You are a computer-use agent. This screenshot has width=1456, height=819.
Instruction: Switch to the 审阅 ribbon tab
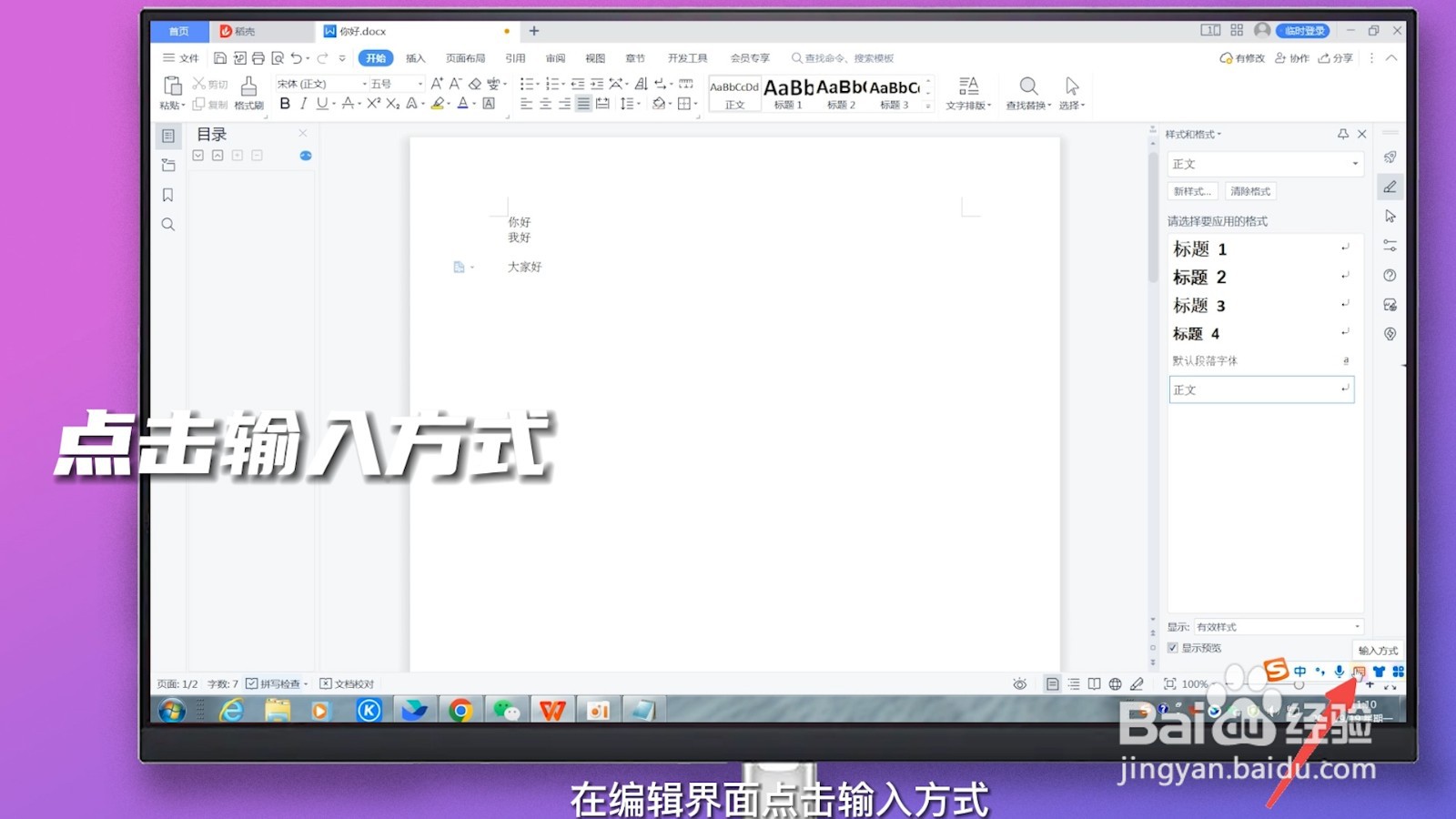(555, 58)
